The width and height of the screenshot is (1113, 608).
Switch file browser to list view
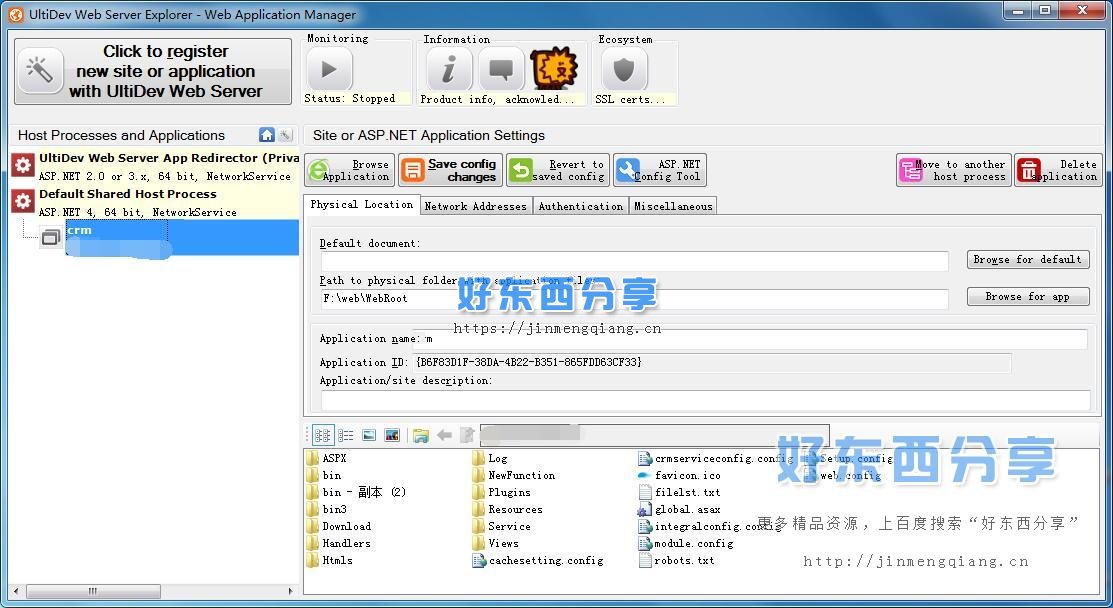[346, 435]
